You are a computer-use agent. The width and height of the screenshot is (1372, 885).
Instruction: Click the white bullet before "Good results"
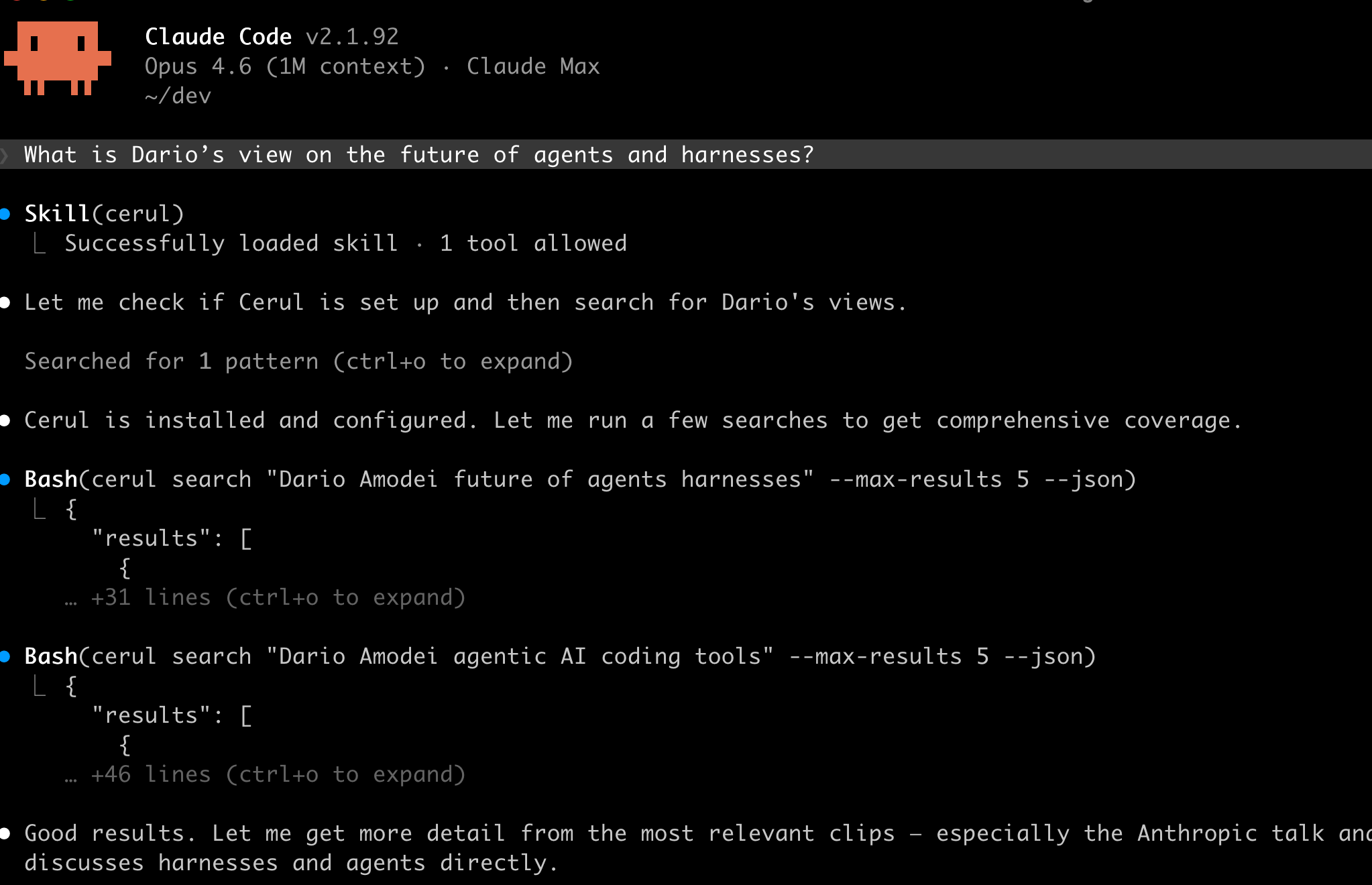coord(5,834)
